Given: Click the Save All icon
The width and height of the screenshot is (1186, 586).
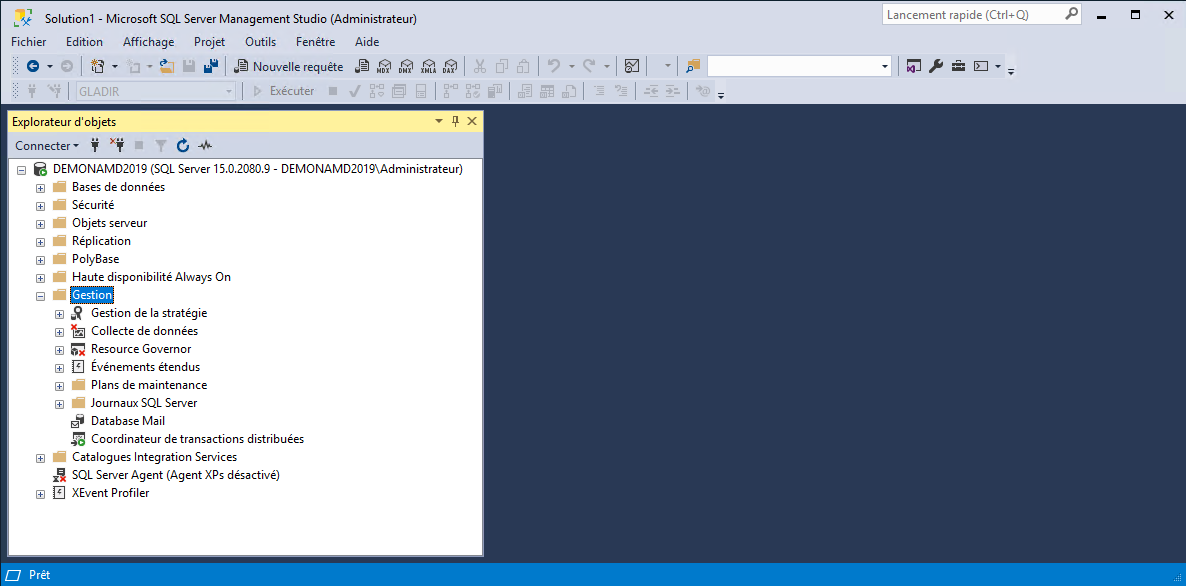Looking at the screenshot, I should pos(212,67).
